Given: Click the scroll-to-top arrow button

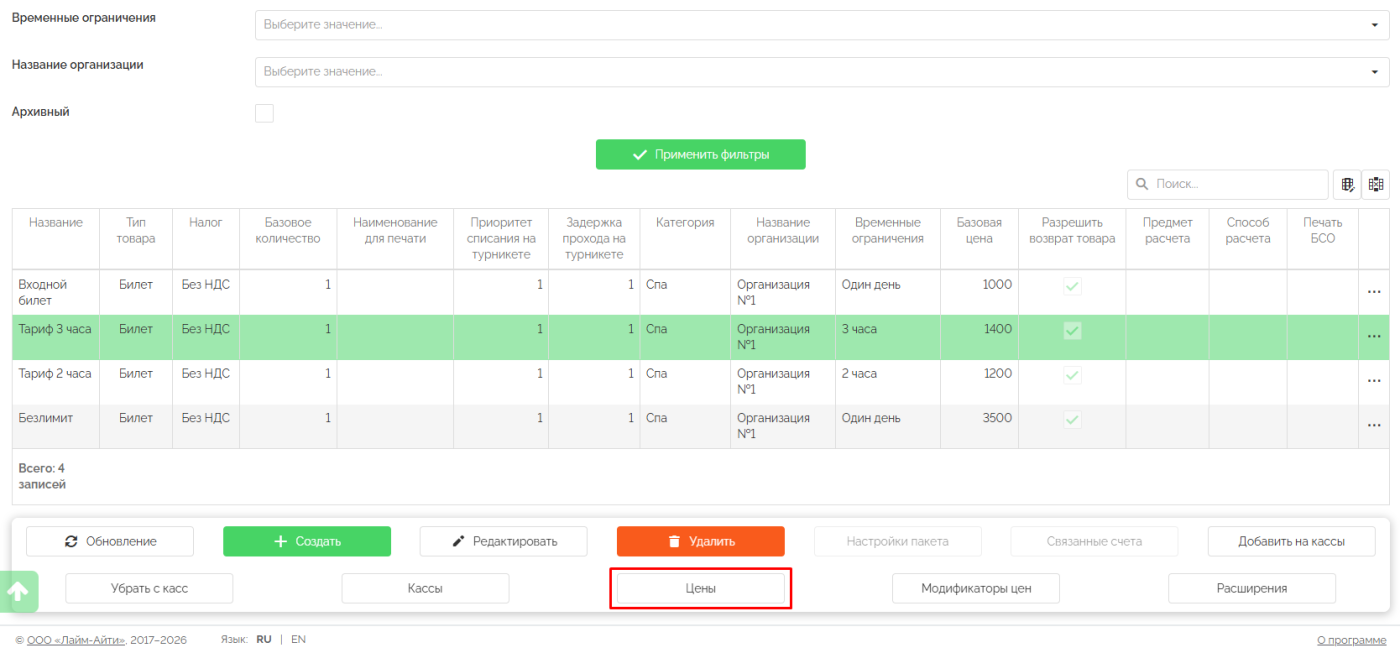Looking at the screenshot, I should coord(20,592).
